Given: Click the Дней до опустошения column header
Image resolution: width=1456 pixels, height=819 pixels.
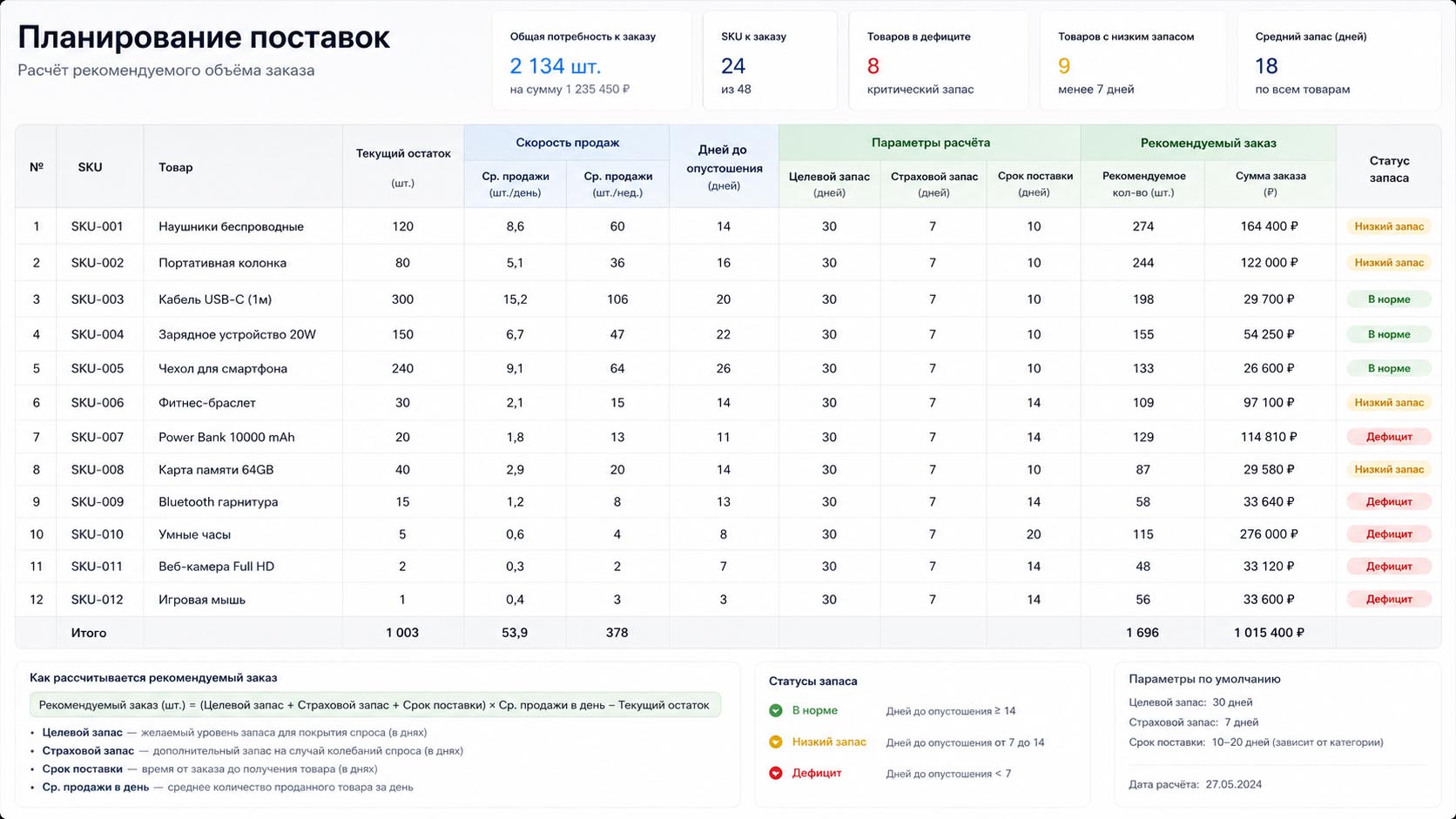Looking at the screenshot, I should pyautogui.click(x=724, y=166).
